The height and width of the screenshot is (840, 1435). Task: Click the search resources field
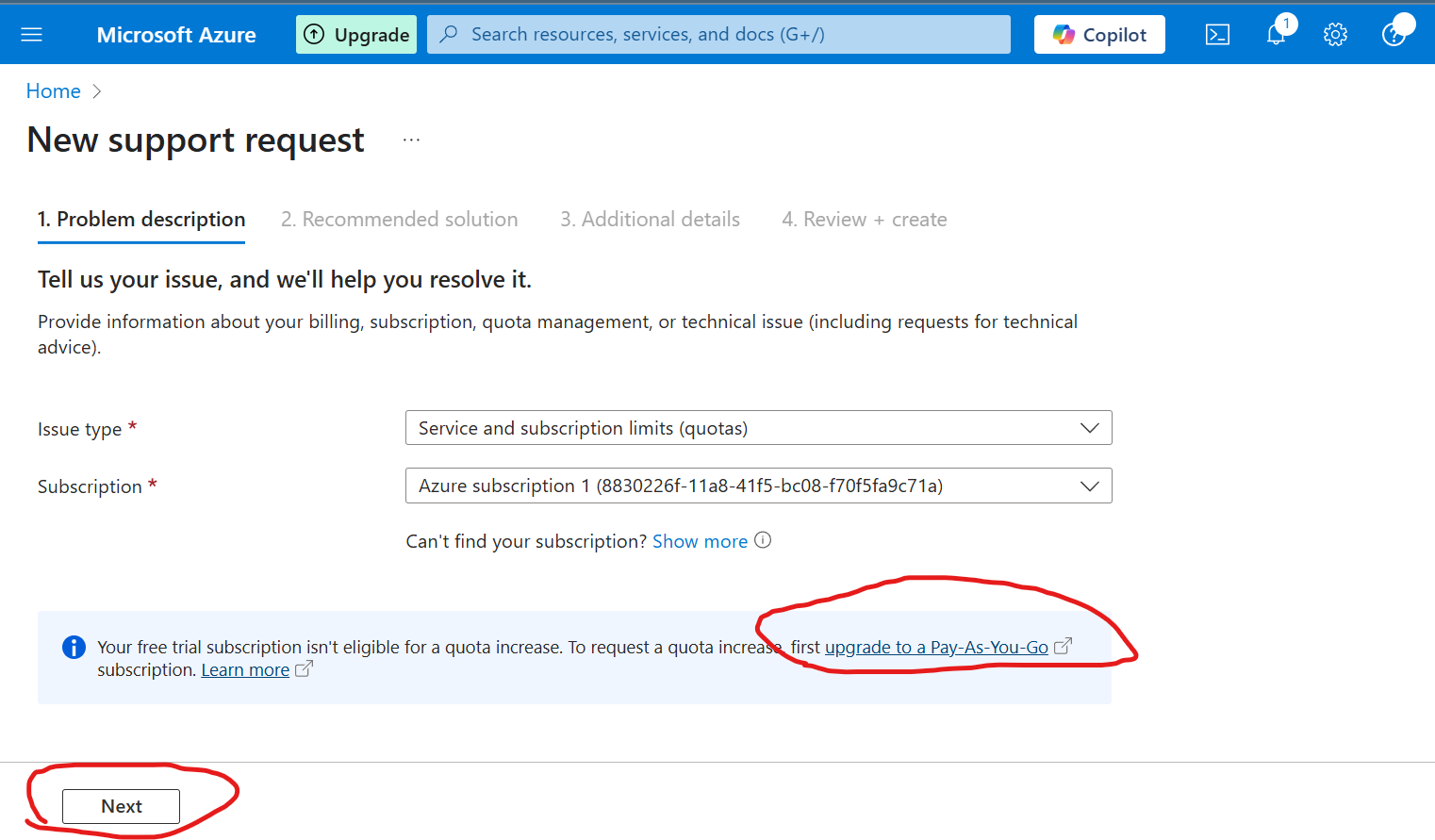[718, 35]
